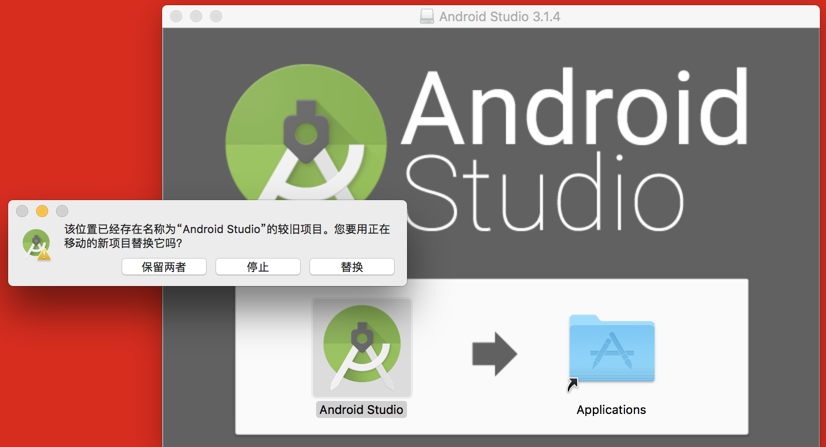Click the dialog message about replacing Android Studio
This screenshot has width=826, height=447.
[227, 236]
